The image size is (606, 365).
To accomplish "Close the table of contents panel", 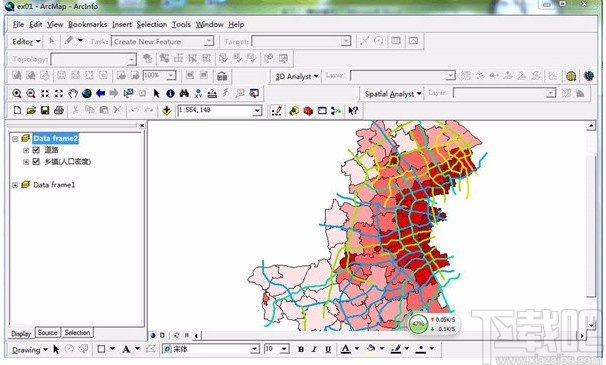I will (x=142, y=125).
